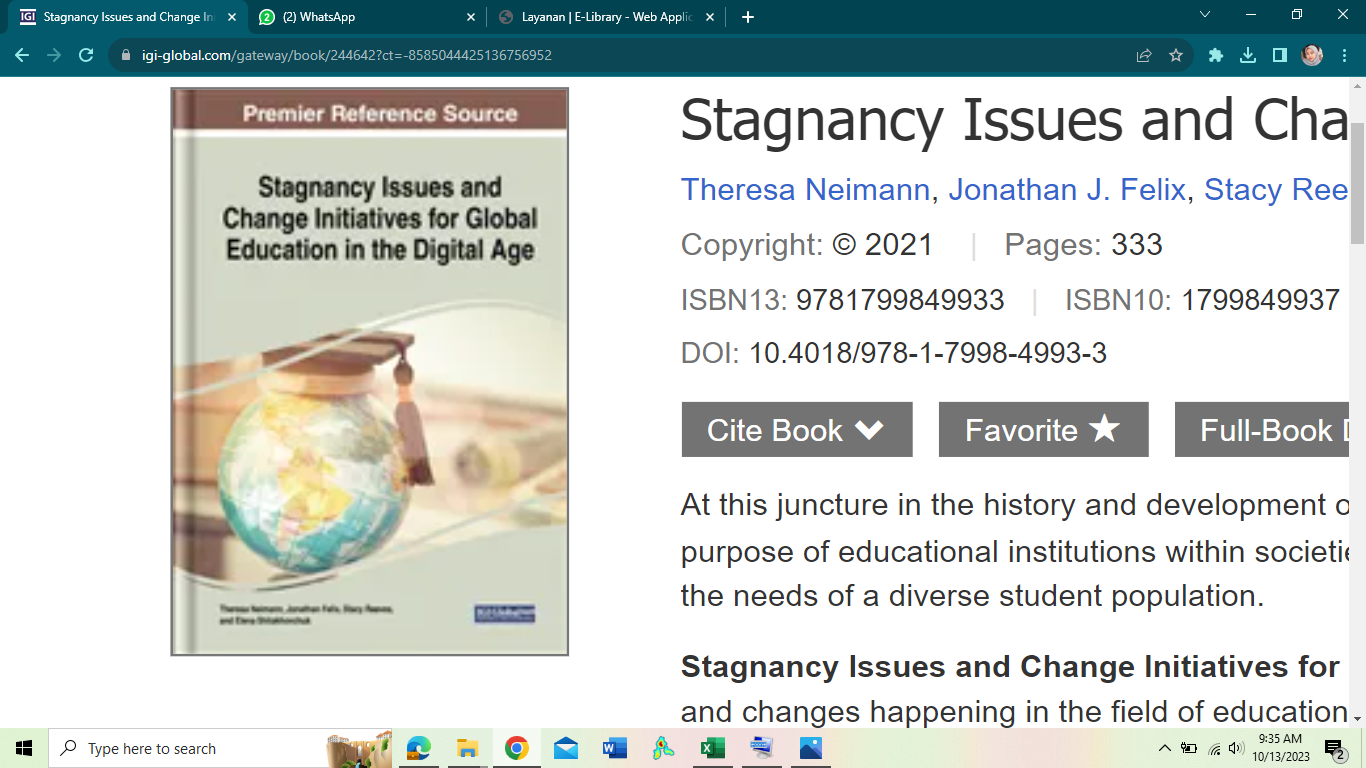Image resolution: width=1366 pixels, height=768 pixels.
Task: Bookmark this page with the star icon
Action: (x=1176, y=56)
